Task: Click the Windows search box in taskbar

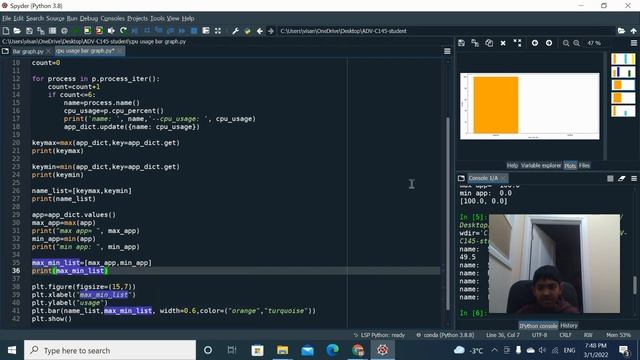Action: pos(110,350)
